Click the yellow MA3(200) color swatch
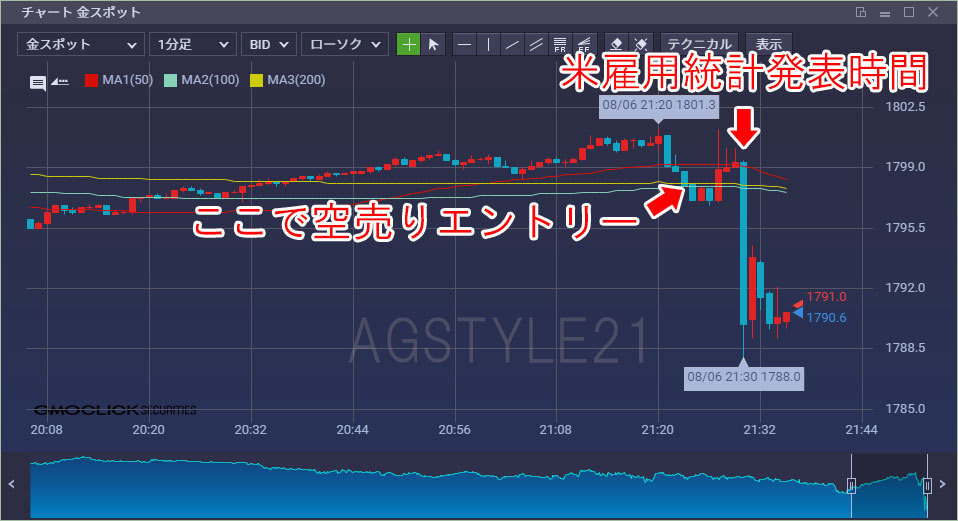 pyautogui.click(x=257, y=80)
